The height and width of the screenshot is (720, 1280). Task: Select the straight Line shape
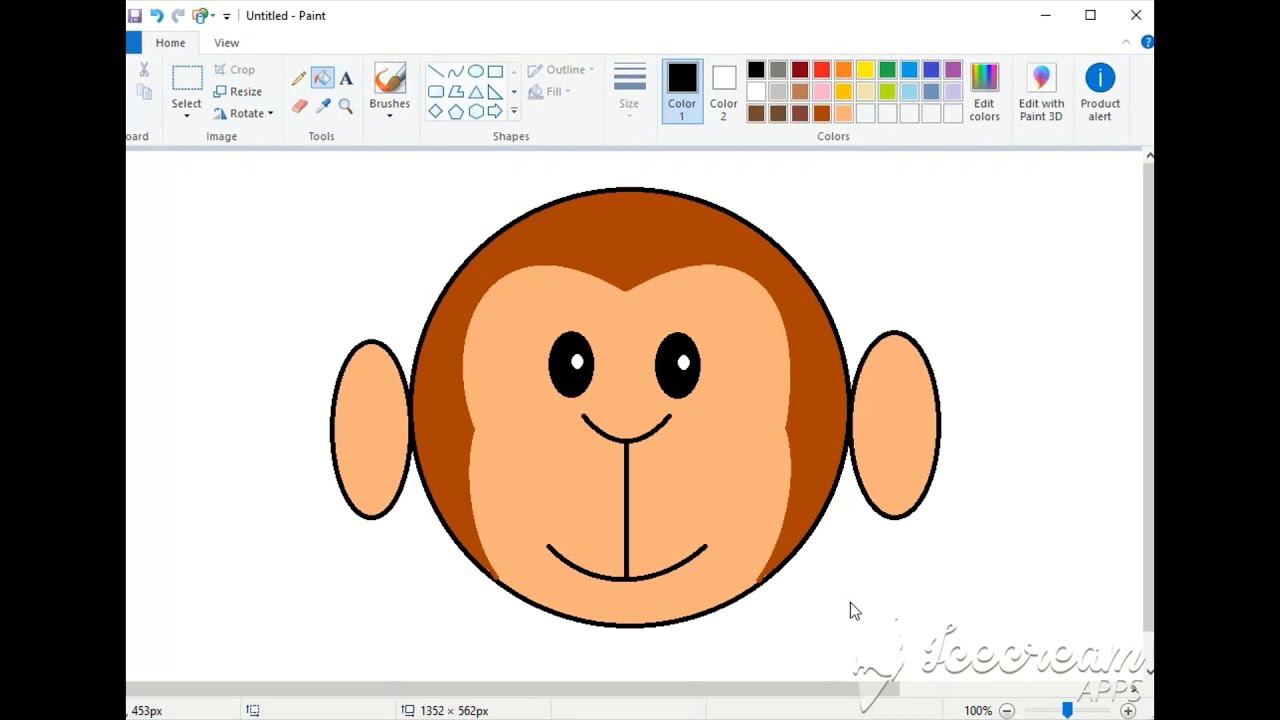coord(436,72)
